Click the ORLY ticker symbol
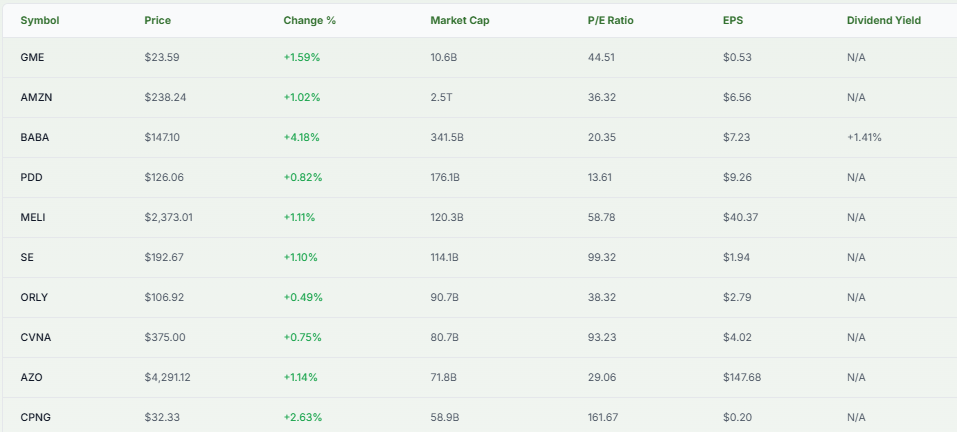 tap(34, 297)
